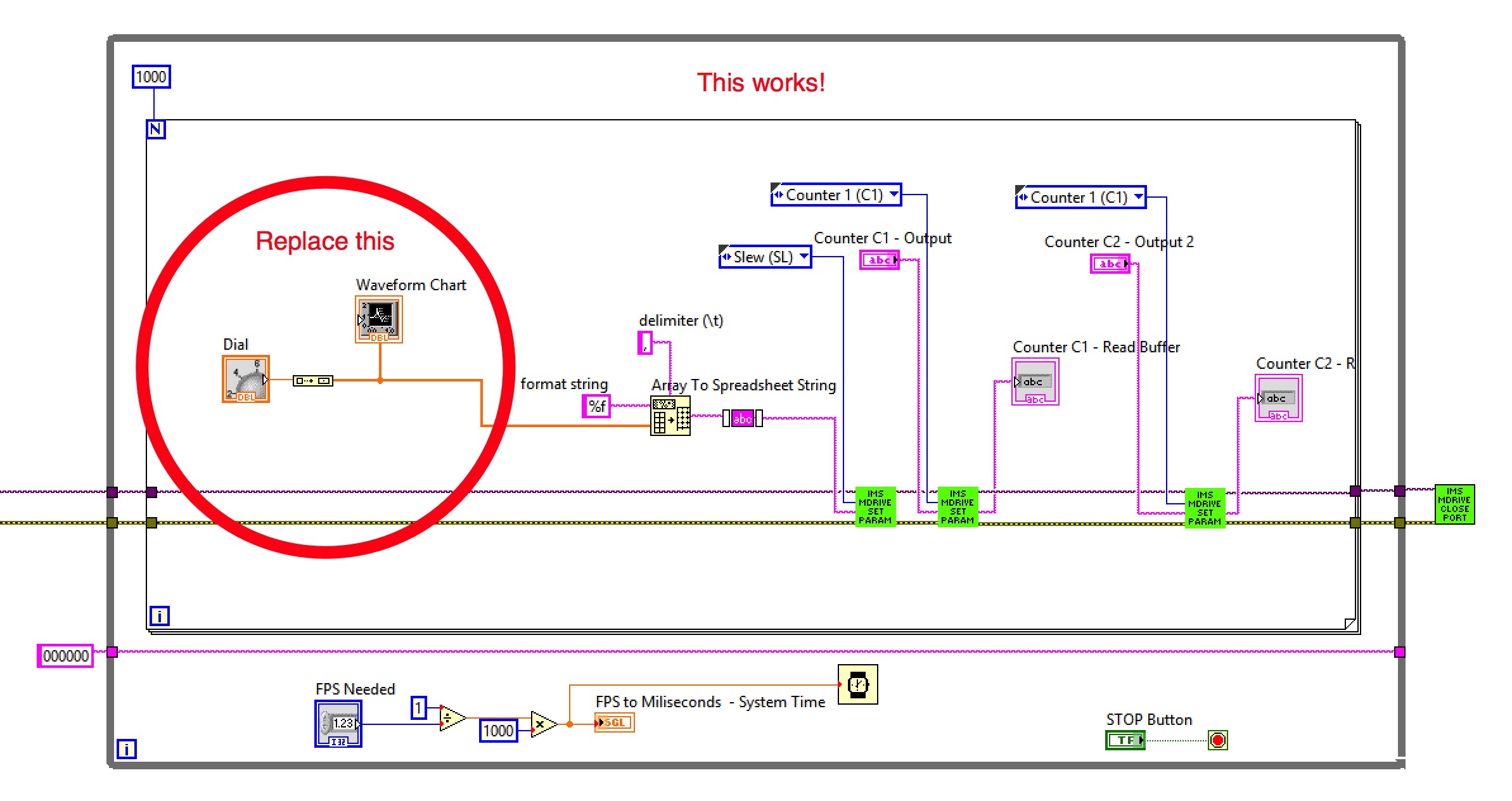Select the pink shift register on left loop border
This screenshot has width=1512, height=801.
[x=112, y=652]
